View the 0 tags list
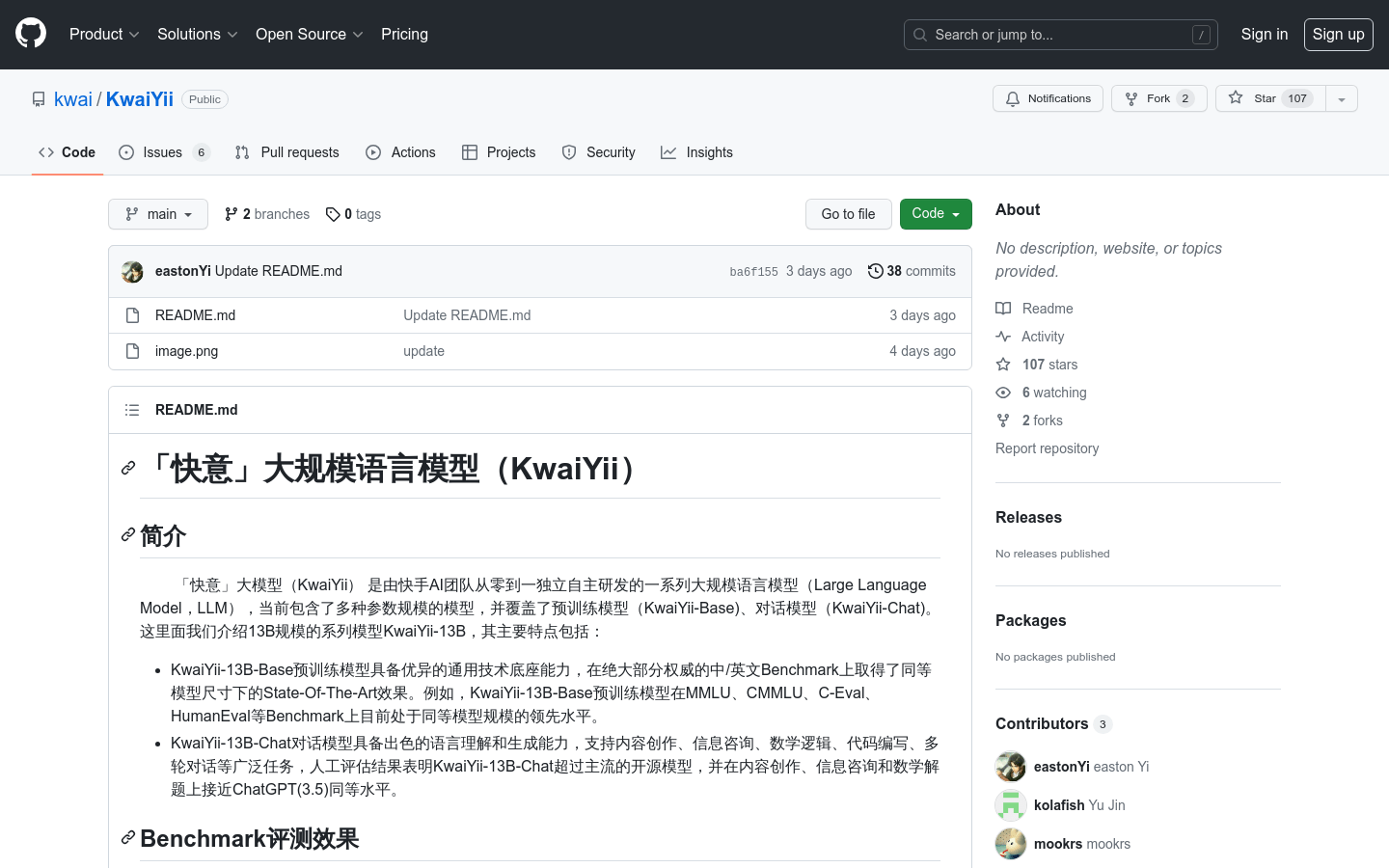Viewport: 1389px width, 868px height. (353, 214)
